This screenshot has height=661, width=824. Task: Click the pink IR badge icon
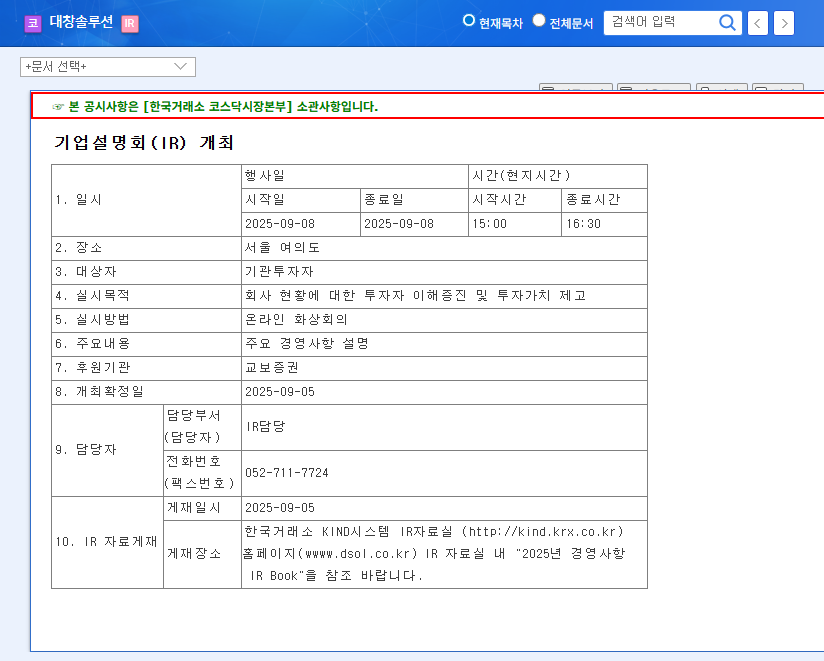(x=130, y=24)
